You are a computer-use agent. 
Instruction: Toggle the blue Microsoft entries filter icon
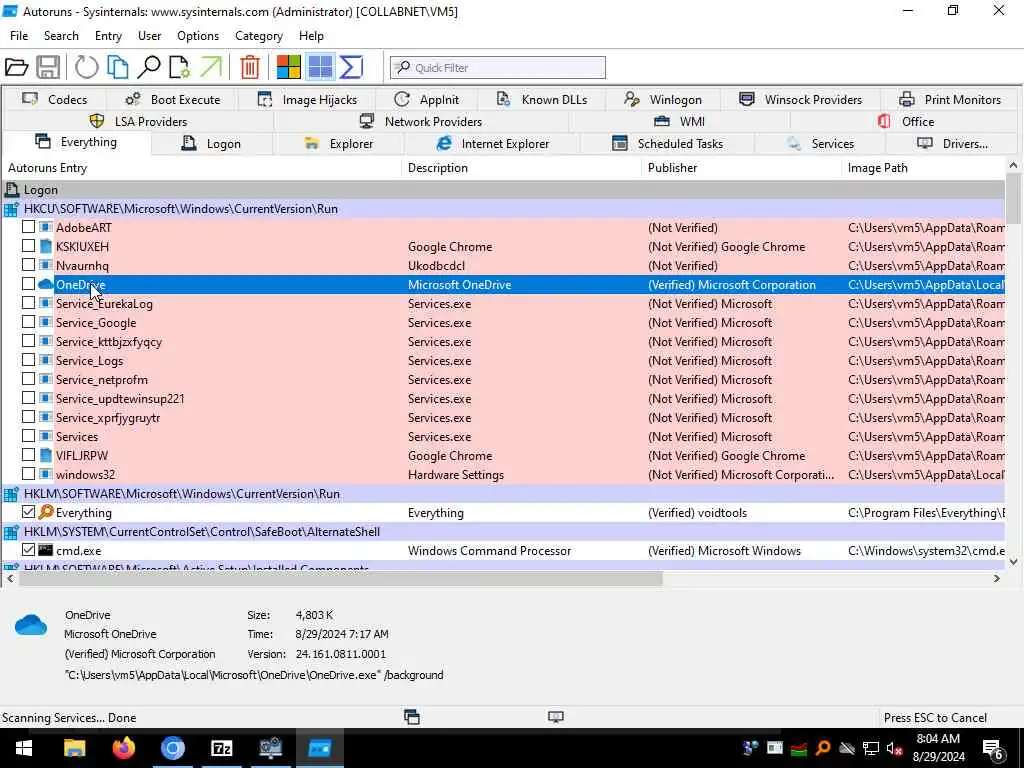tap(320, 67)
